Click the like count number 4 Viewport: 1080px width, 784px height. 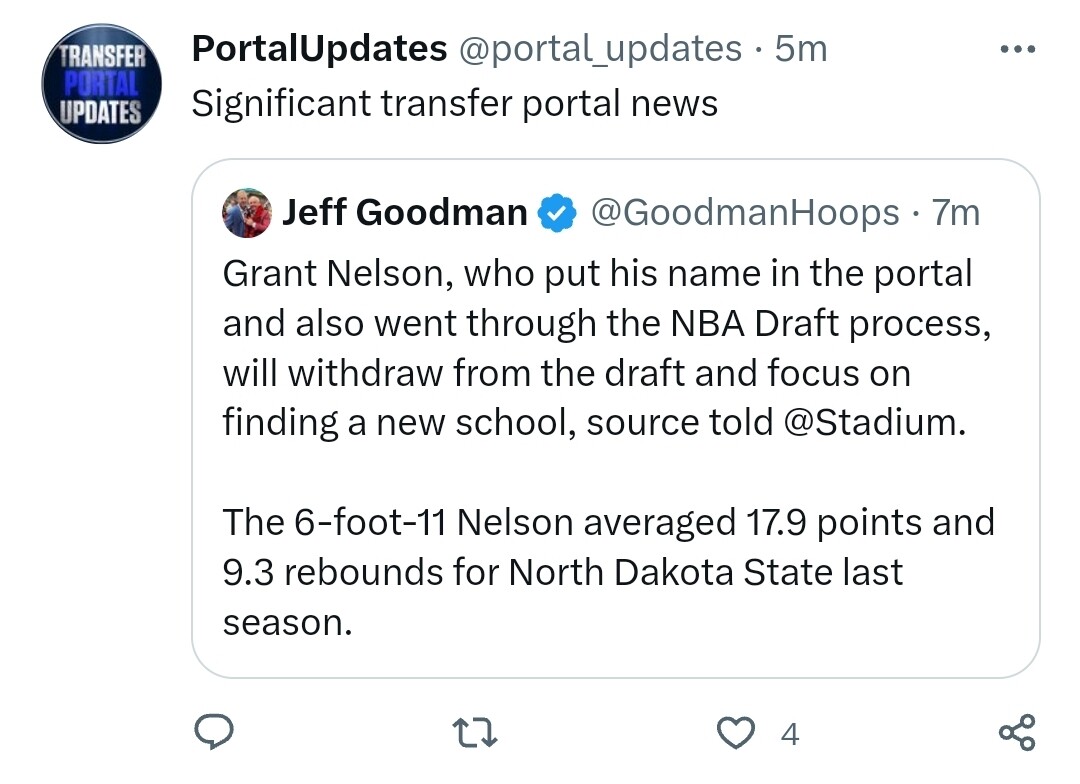coord(789,735)
